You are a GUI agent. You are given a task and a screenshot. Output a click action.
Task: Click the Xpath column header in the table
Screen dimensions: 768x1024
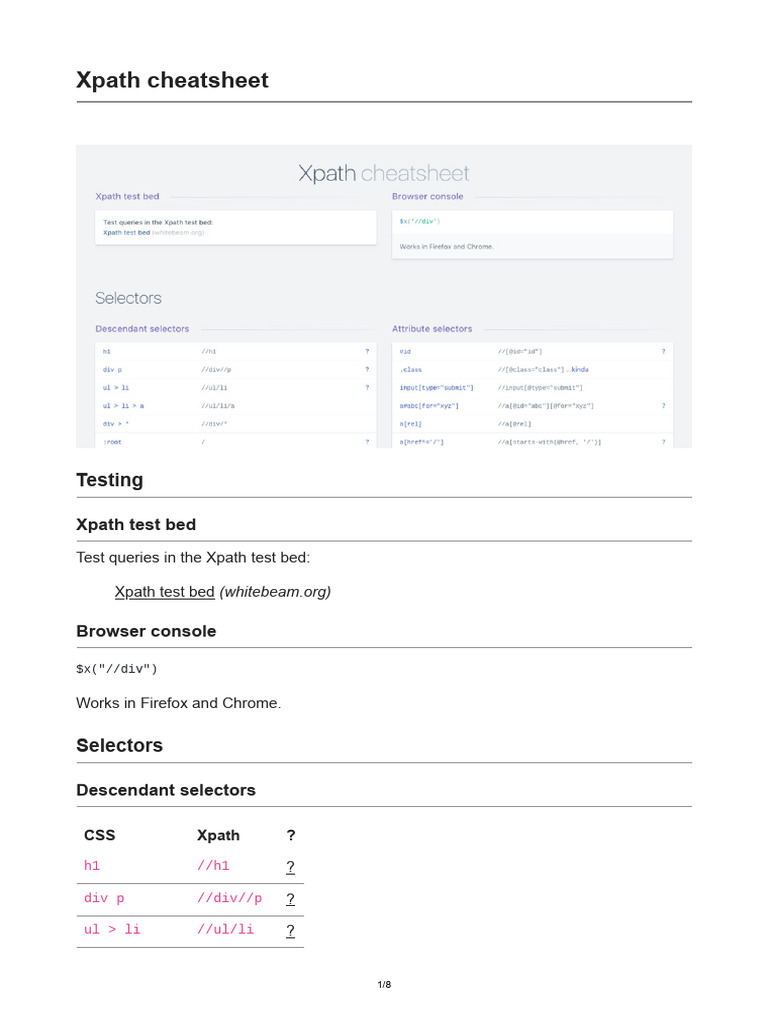(218, 835)
